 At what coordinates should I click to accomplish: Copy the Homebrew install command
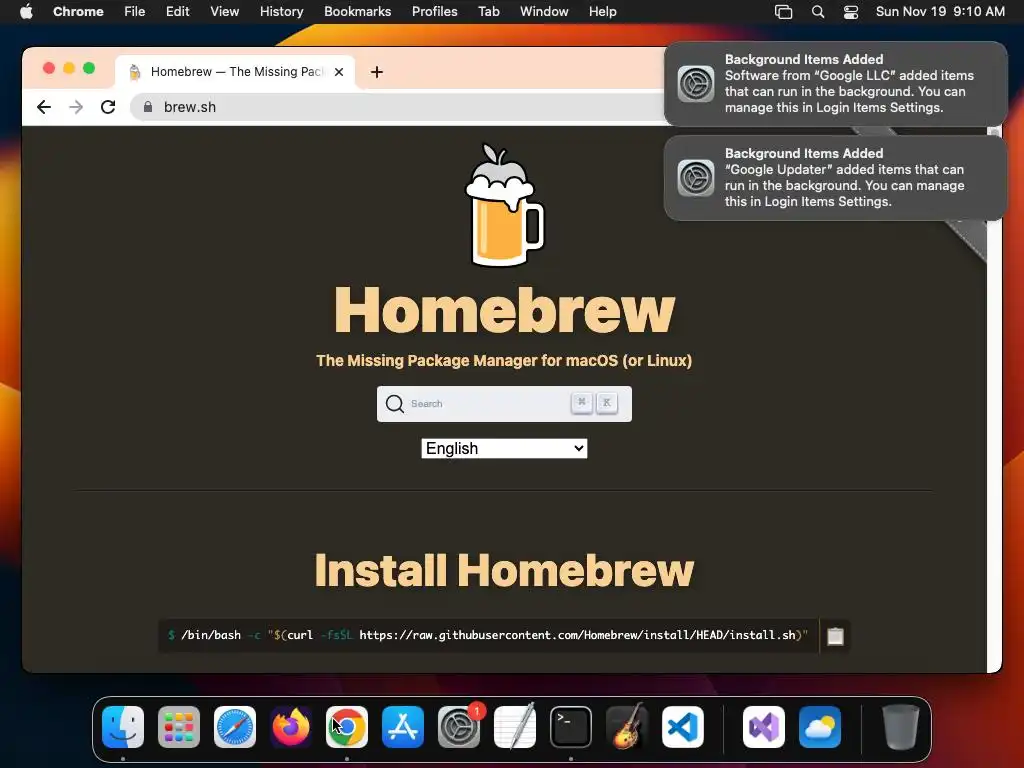point(835,635)
